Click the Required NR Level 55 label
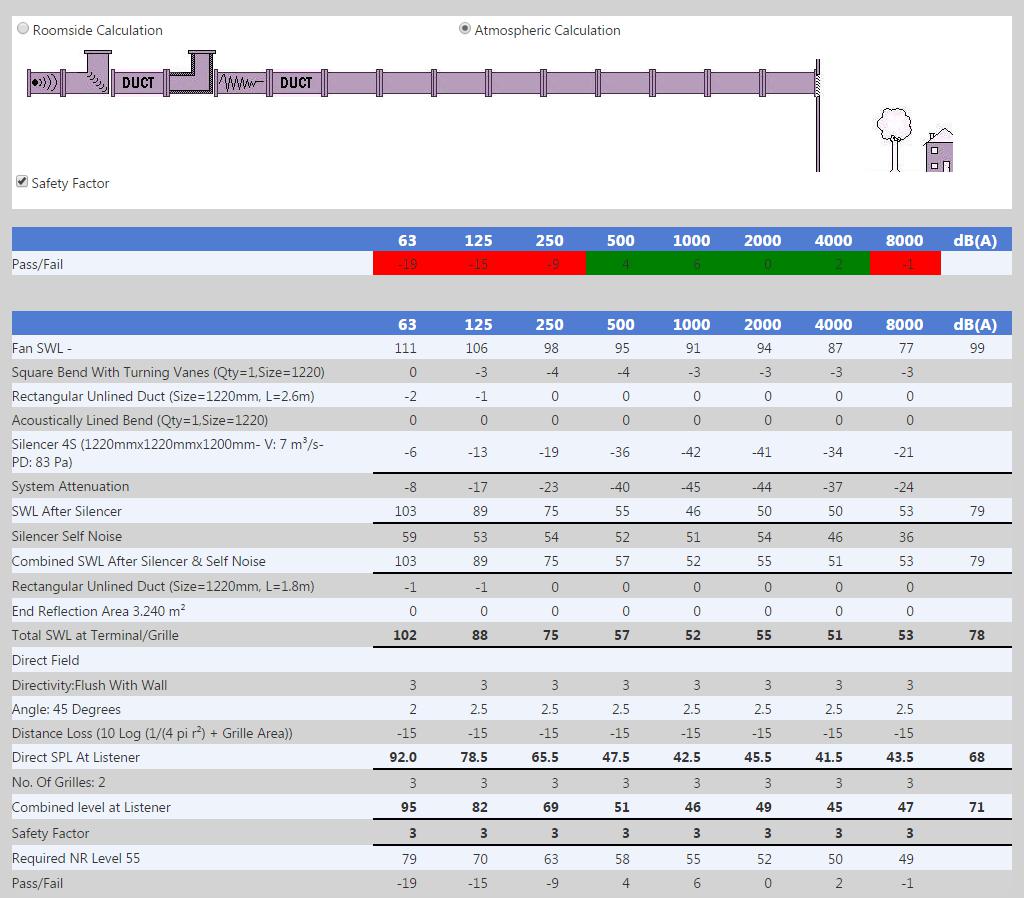This screenshot has height=898, width=1024. (76, 858)
